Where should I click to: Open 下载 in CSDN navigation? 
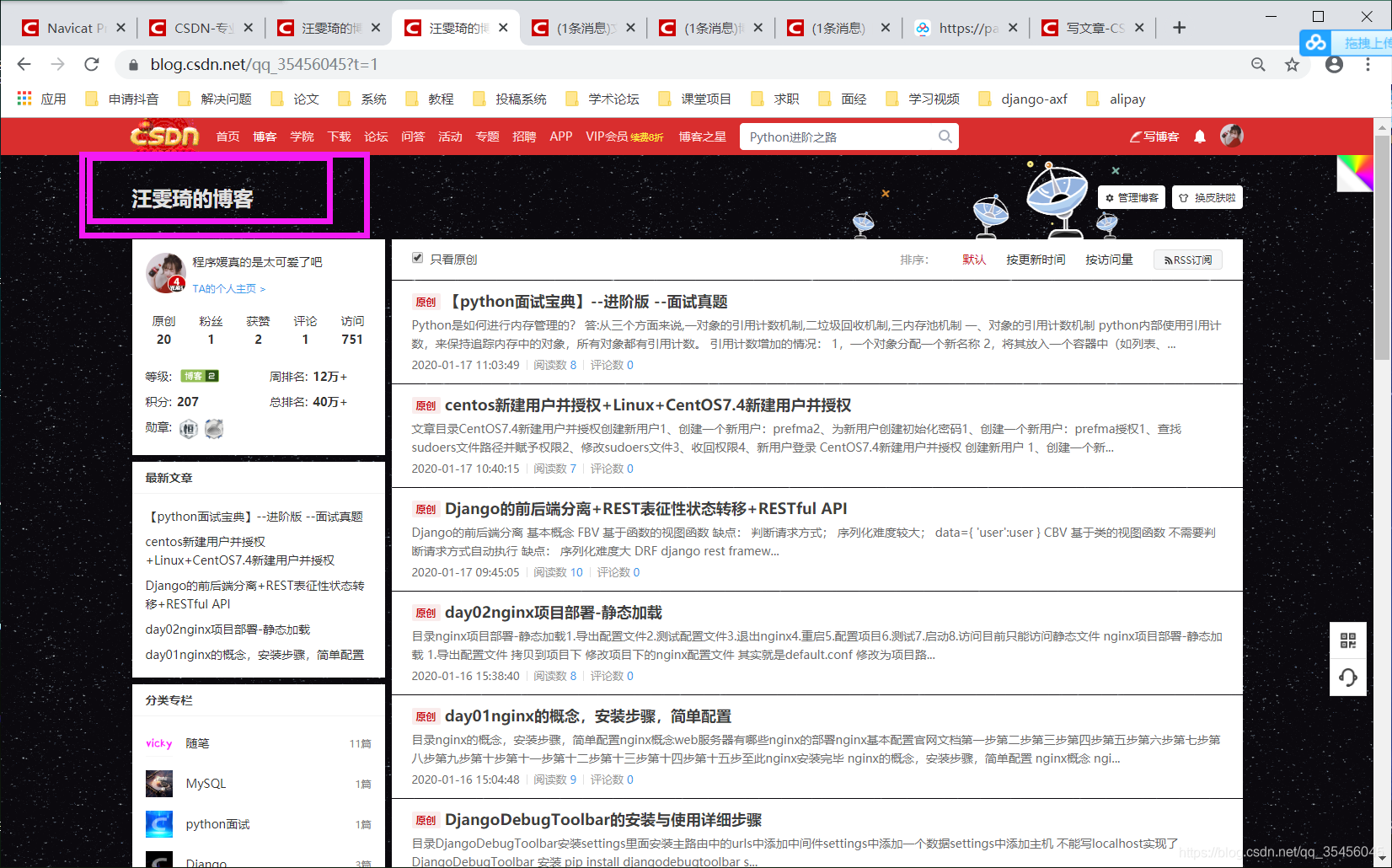pos(339,137)
